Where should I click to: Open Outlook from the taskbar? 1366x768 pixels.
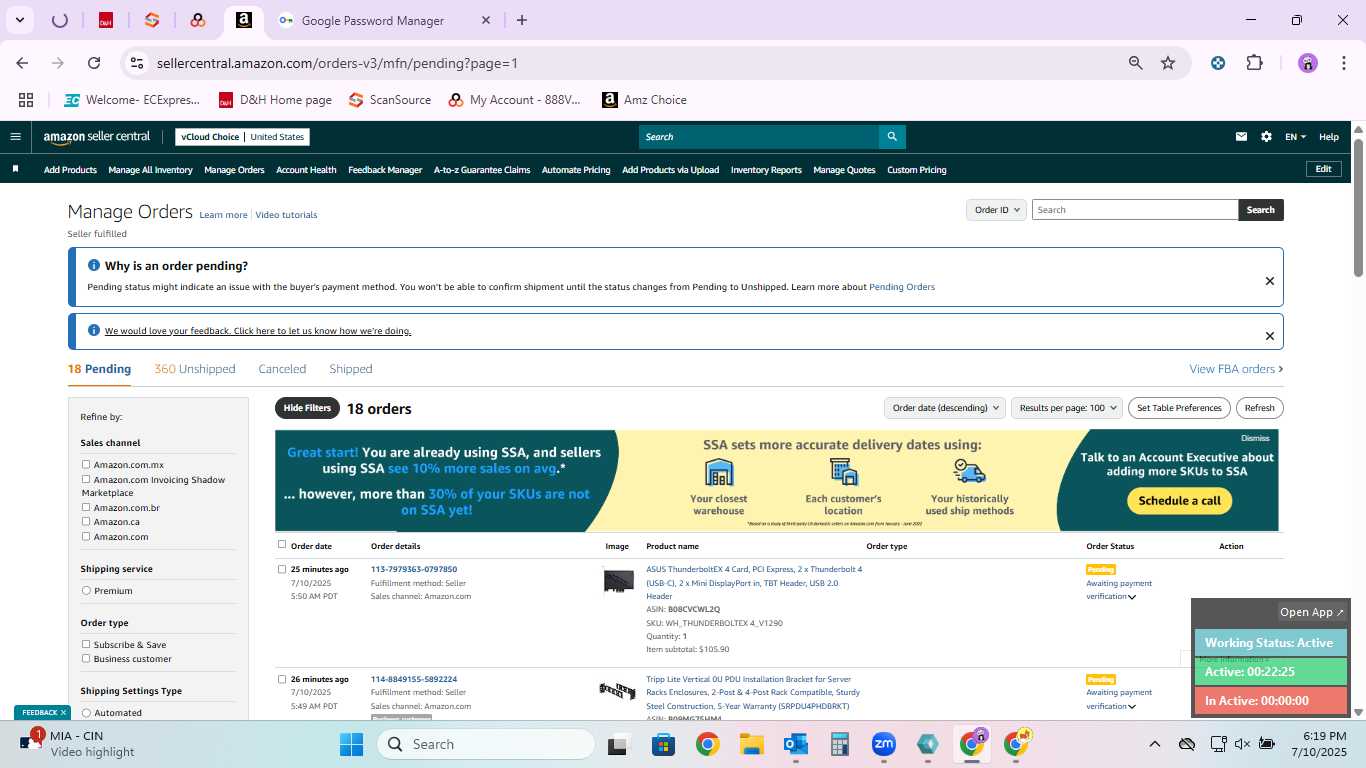(x=796, y=744)
